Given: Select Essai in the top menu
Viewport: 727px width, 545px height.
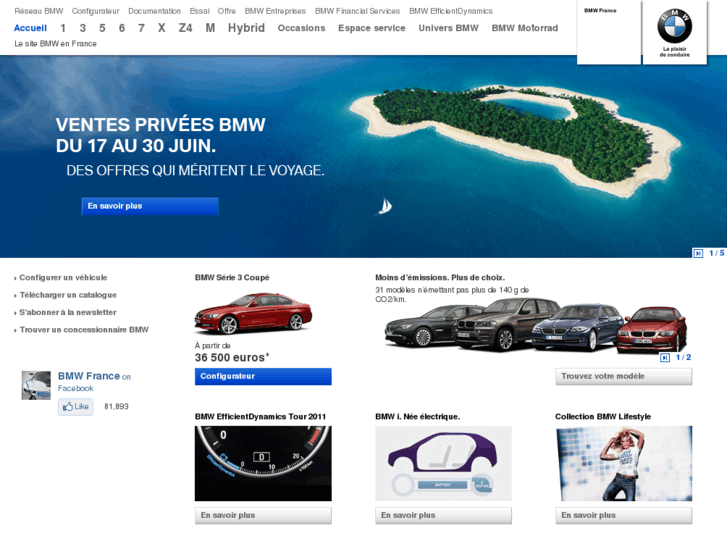Looking at the screenshot, I should click(x=199, y=11).
